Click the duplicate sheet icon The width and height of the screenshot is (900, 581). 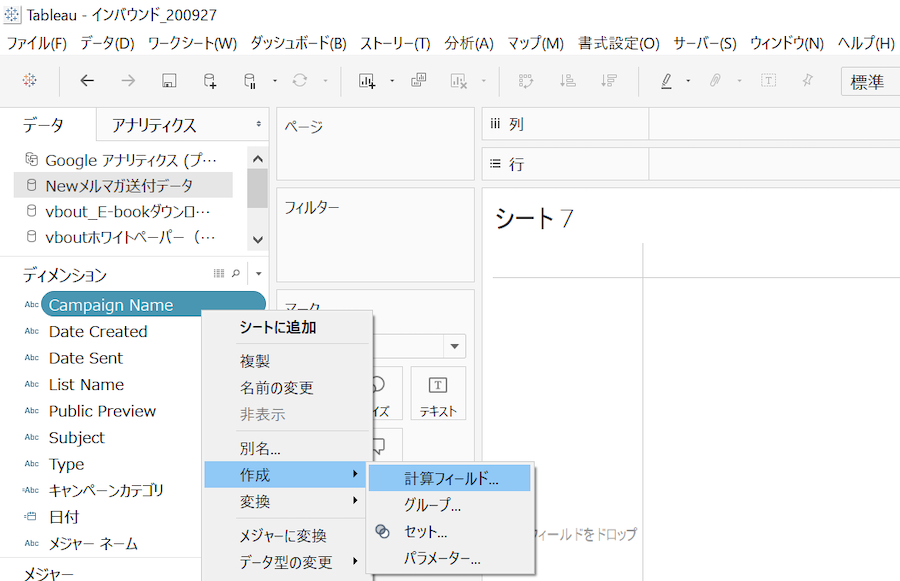click(419, 81)
